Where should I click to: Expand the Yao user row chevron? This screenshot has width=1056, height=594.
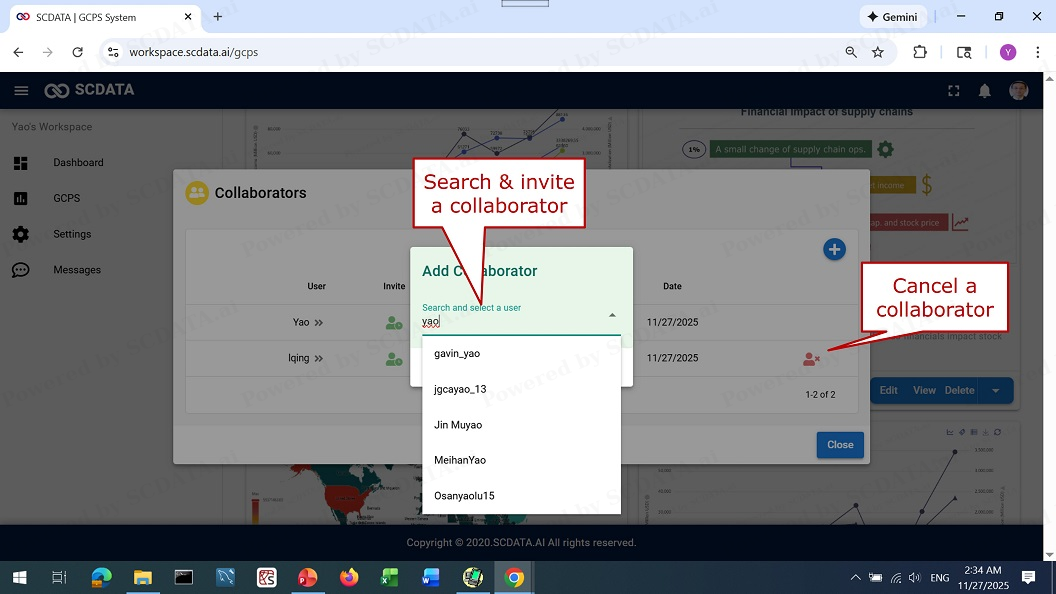(x=319, y=323)
